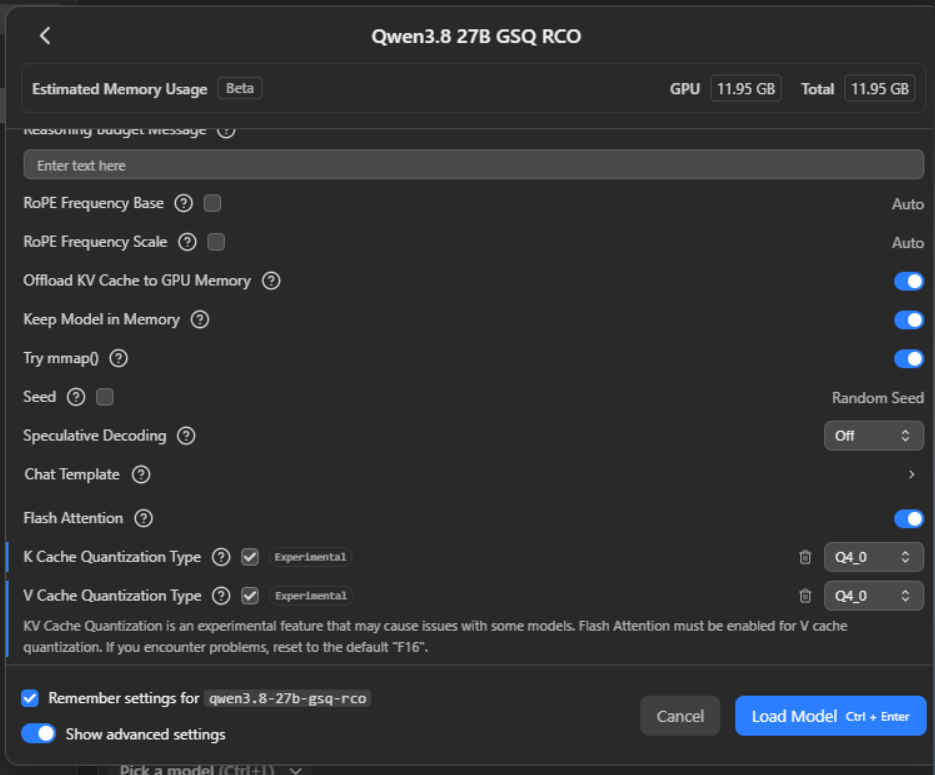Click the GPU 11.95 GB memory value
The width and height of the screenshot is (935, 775).
coord(746,89)
